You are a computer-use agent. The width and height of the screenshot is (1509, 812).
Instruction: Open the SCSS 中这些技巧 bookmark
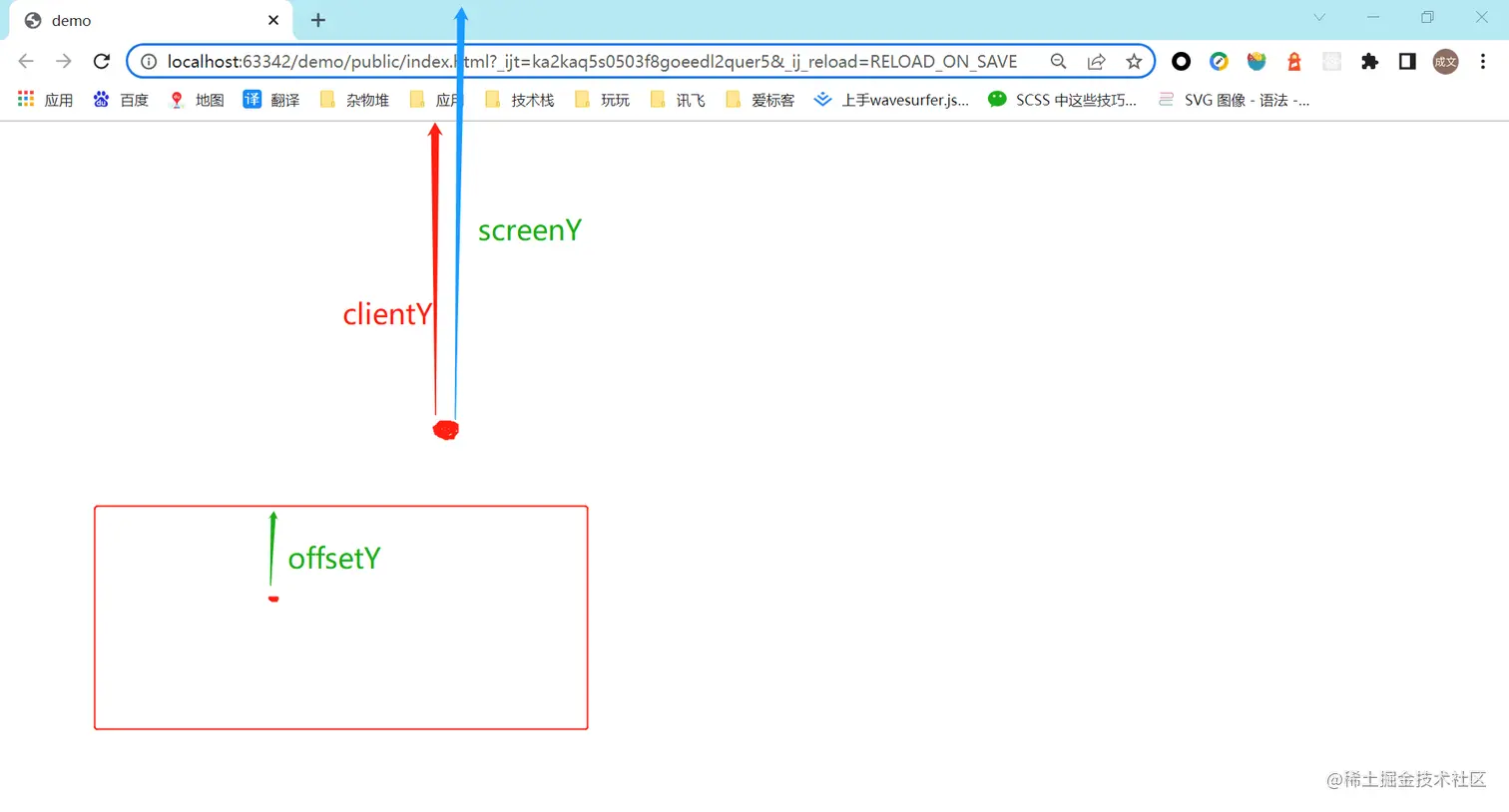pos(1062,100)
